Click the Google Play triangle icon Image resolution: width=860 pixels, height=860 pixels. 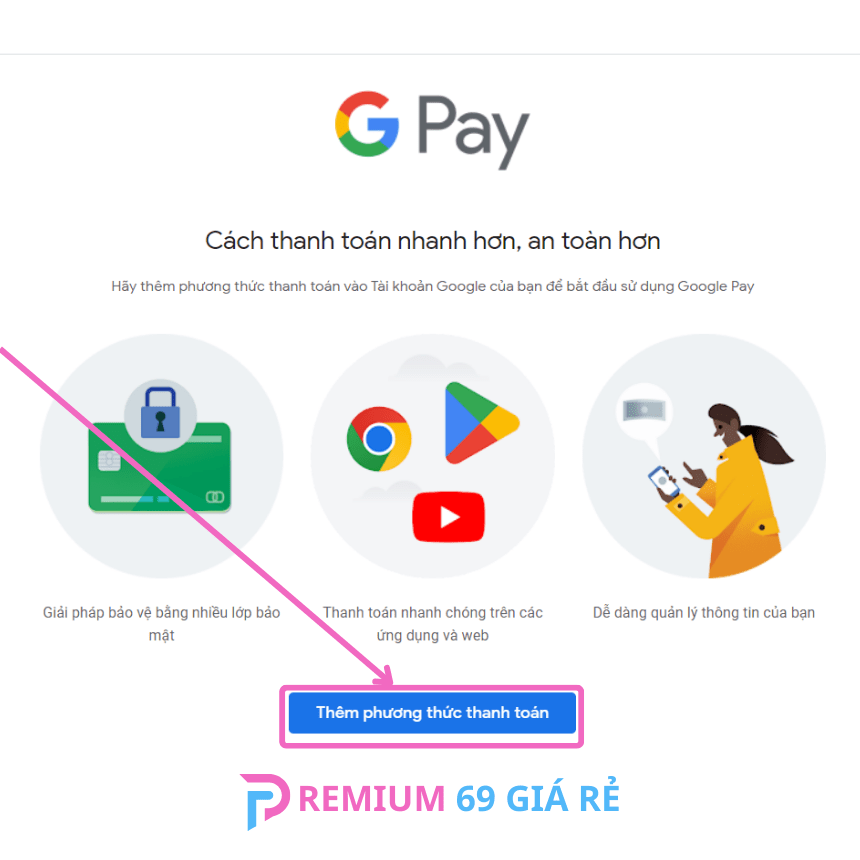coord(482,423)
